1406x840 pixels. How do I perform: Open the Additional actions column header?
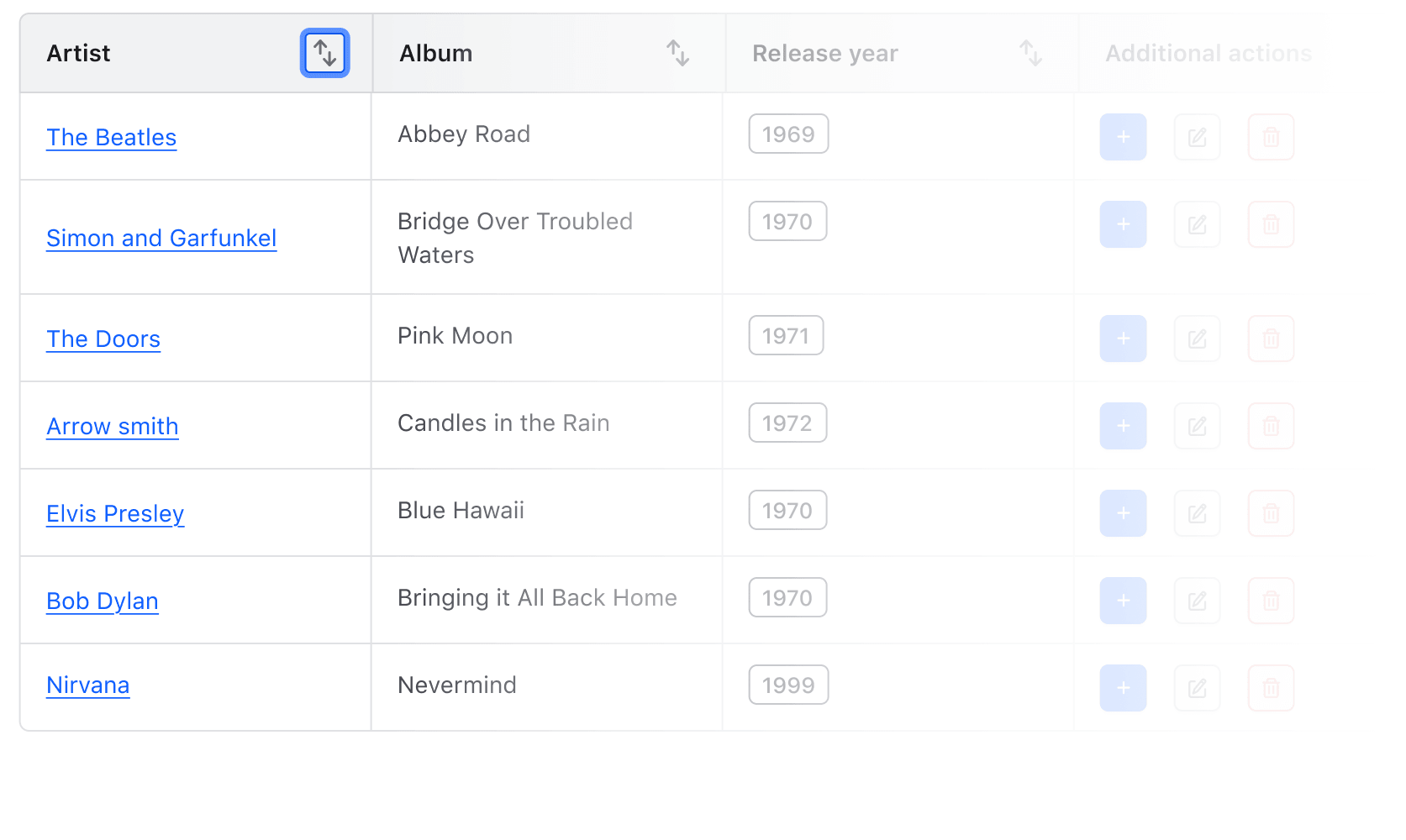click(x=1209, y=53)
